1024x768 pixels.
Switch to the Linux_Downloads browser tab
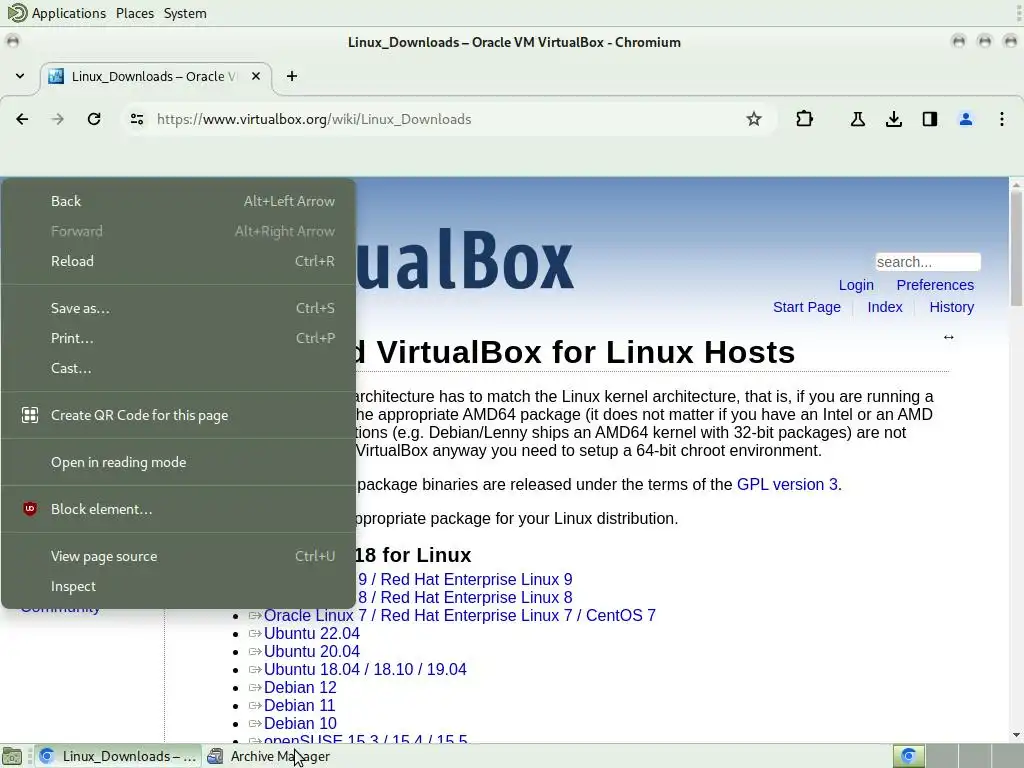(156, 76)
